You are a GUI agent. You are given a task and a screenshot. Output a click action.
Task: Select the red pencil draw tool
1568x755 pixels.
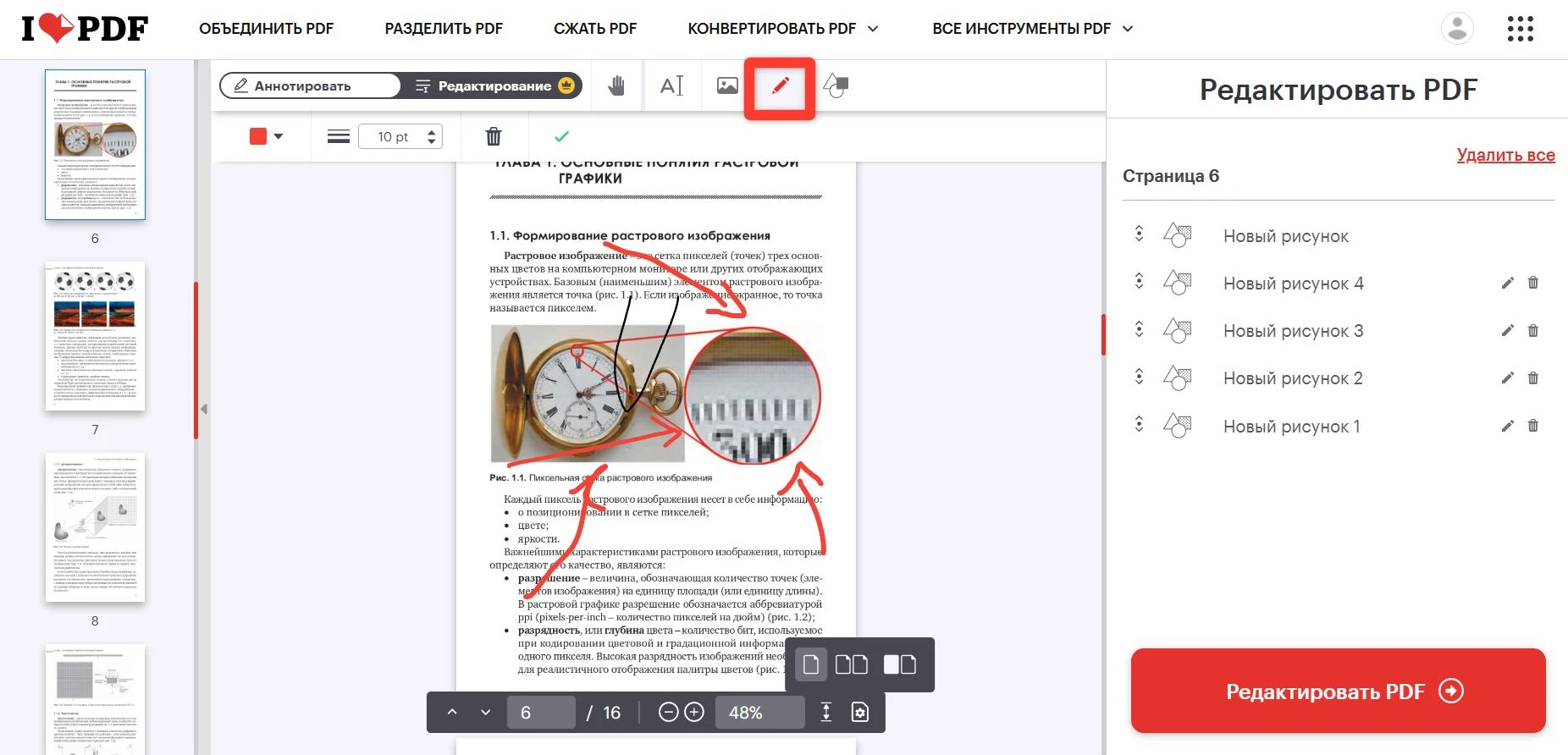[x=780, y=86]
